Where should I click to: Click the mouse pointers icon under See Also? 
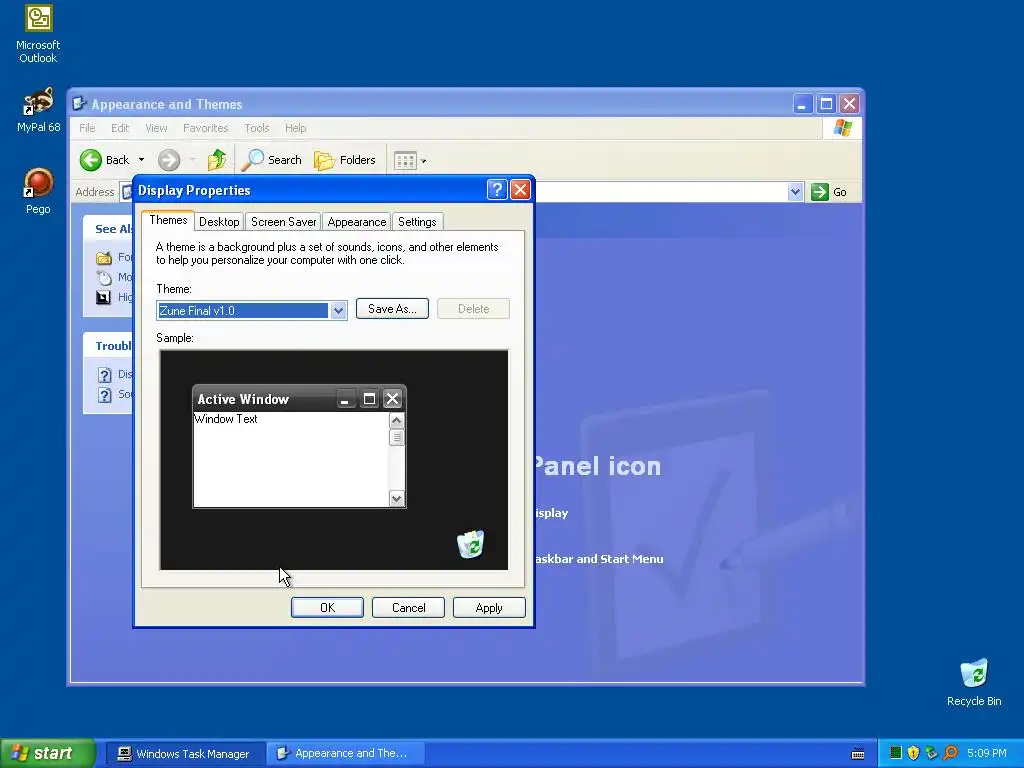(104, 278)
